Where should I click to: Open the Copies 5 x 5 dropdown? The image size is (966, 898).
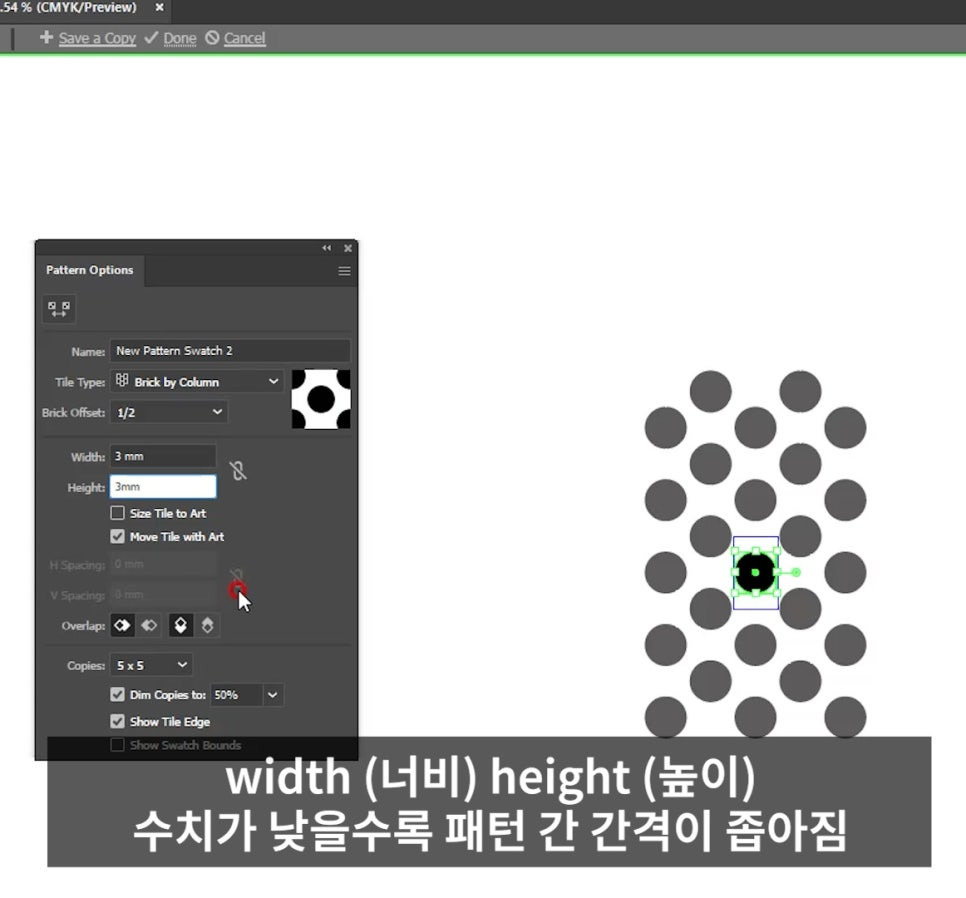coord(152,665)
